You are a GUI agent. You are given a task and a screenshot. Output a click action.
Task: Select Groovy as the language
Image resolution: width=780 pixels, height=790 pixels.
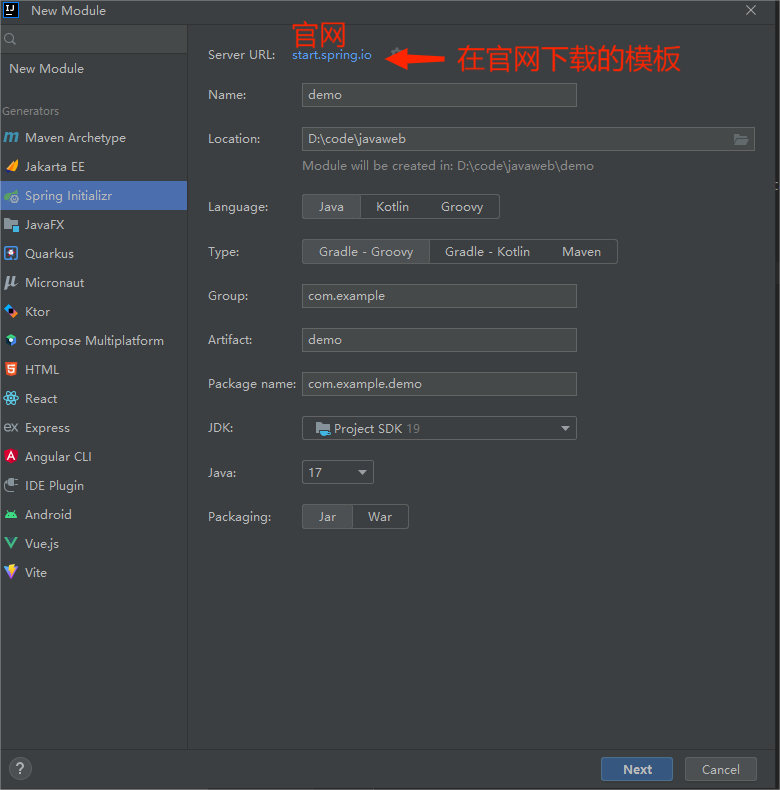coord(462,207)
